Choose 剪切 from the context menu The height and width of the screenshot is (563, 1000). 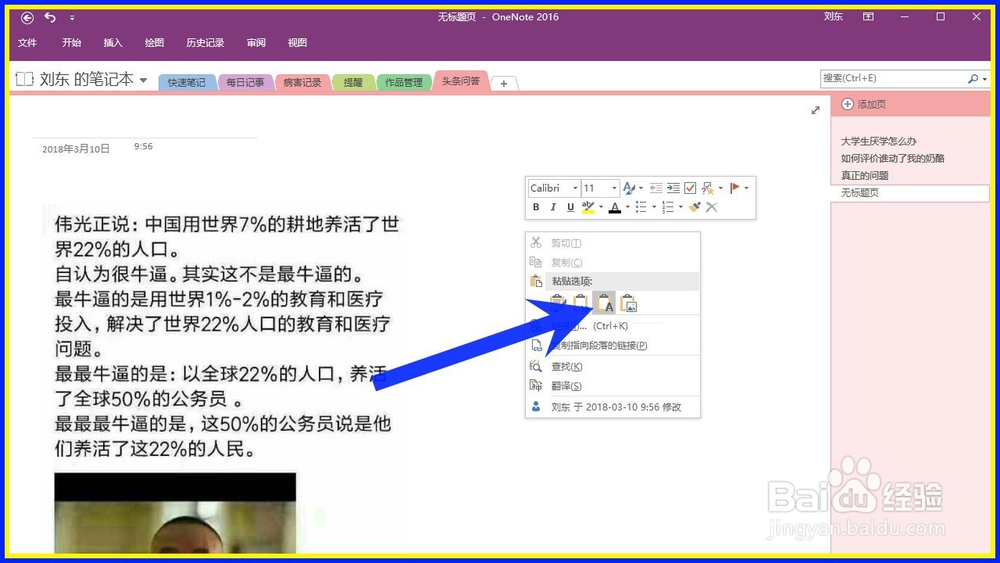pos(613,243)
